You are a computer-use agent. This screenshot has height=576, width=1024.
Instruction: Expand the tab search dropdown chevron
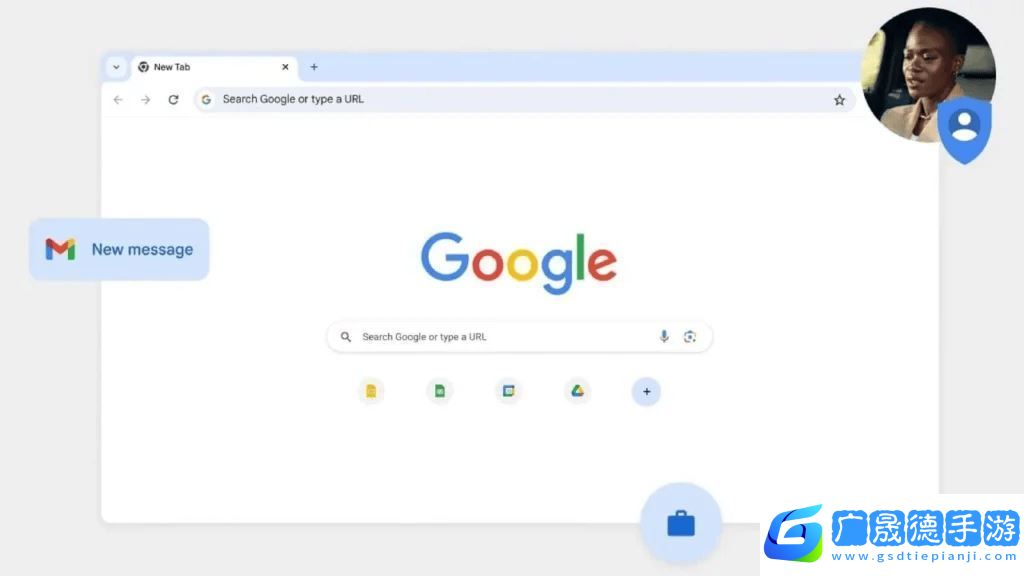(x=116, y=67)
